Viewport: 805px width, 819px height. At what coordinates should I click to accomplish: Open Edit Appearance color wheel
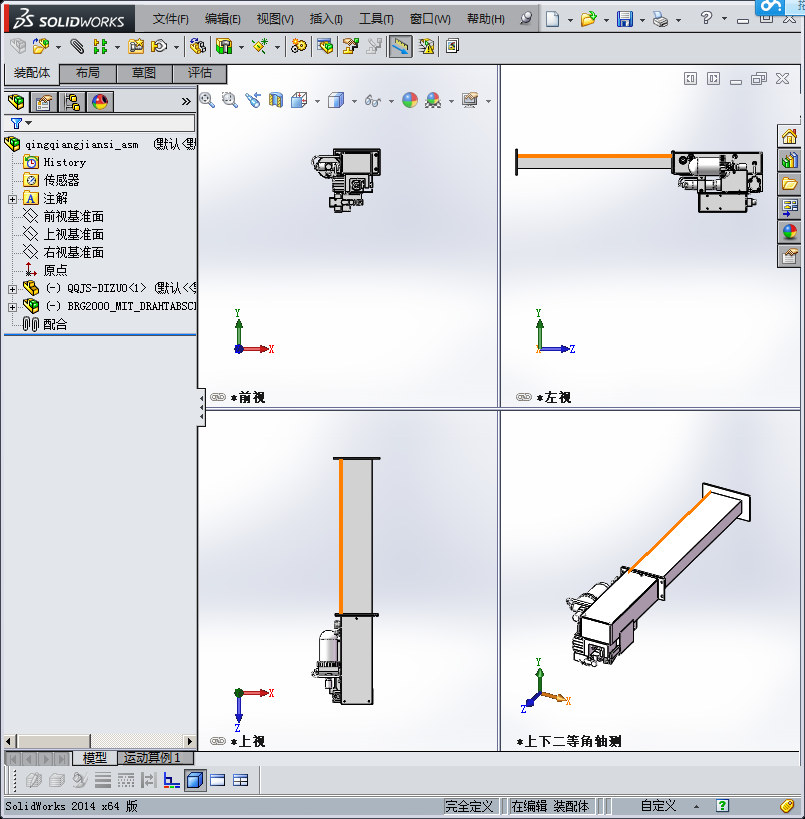click(x=410, y=100)
